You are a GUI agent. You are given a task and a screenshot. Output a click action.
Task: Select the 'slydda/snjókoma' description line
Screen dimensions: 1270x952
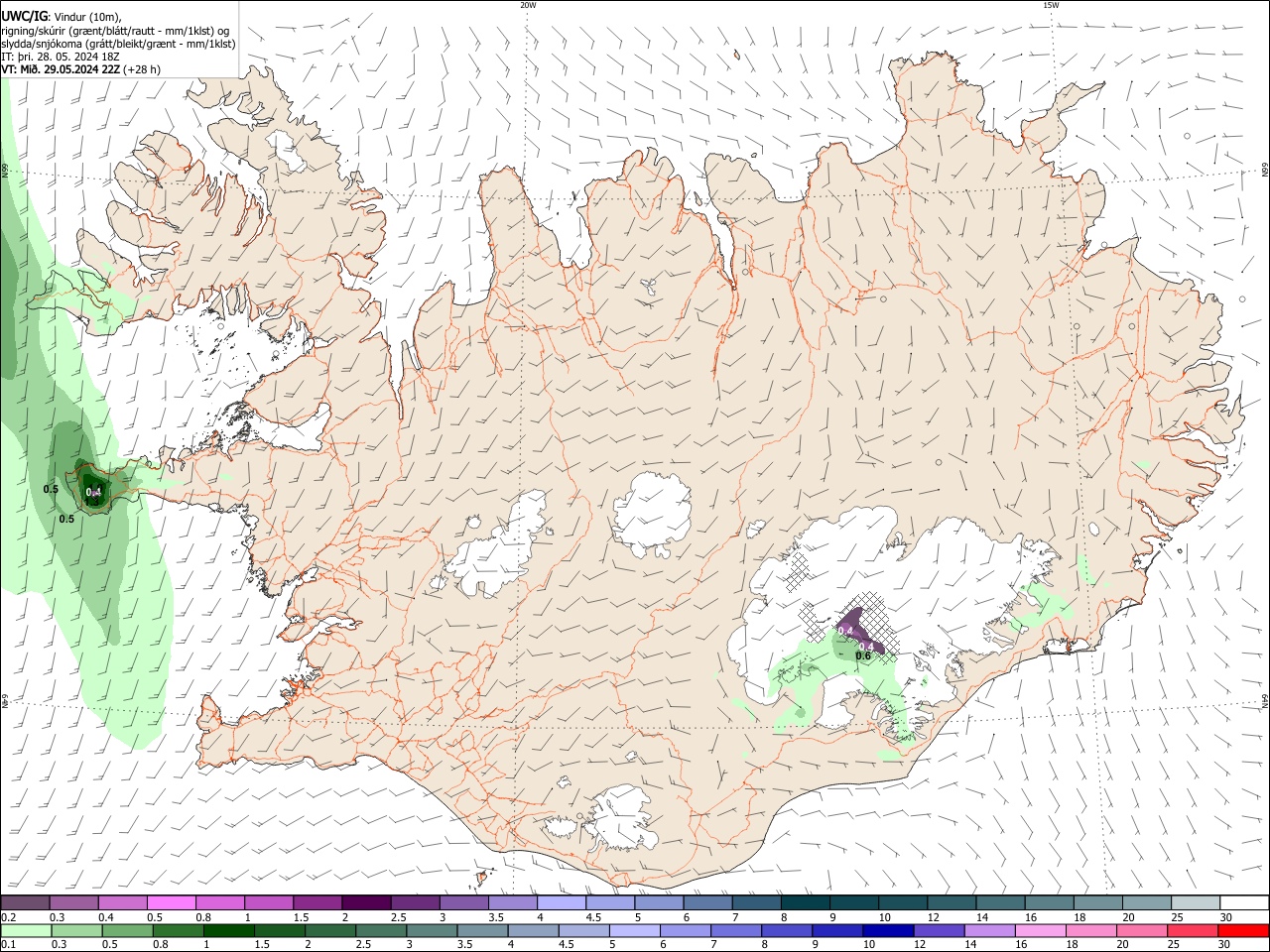118,44
